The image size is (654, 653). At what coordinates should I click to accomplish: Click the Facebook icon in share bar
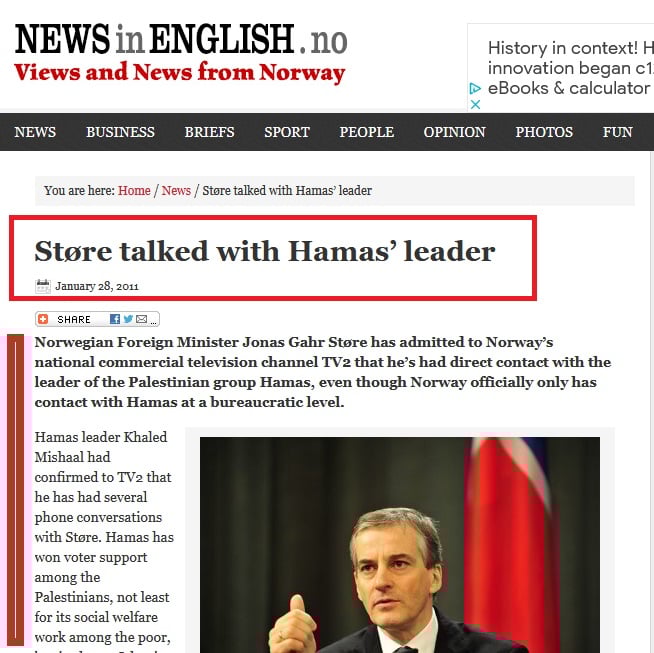coord(115,319)
